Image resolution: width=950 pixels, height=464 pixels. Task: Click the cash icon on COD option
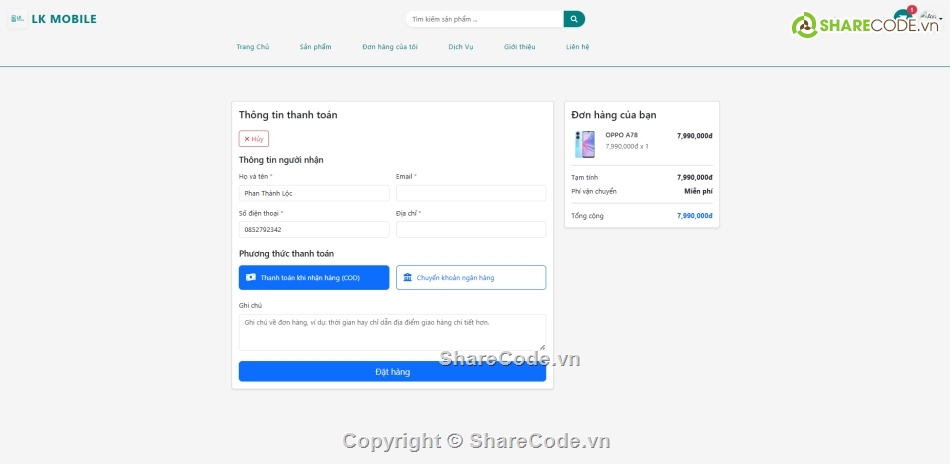pos(251,277)
